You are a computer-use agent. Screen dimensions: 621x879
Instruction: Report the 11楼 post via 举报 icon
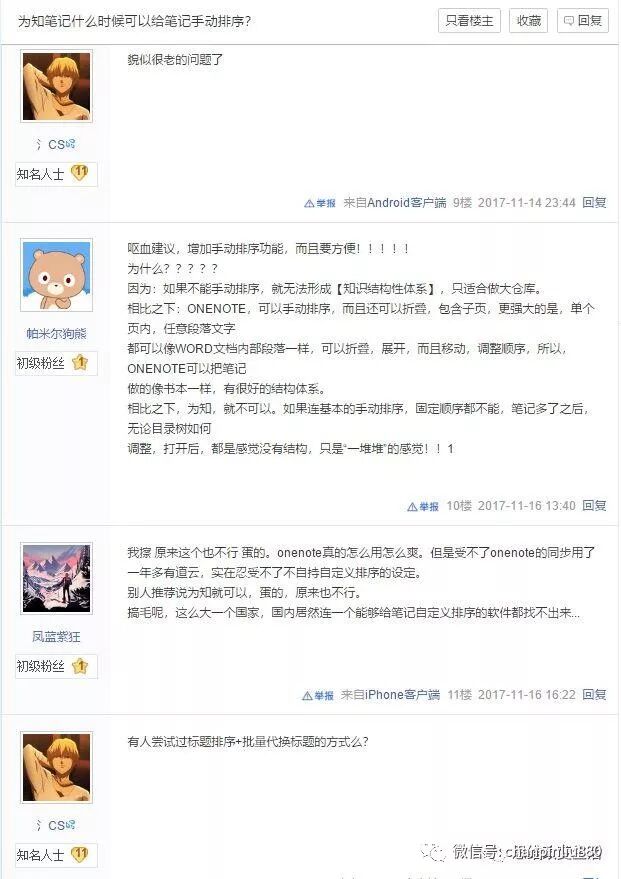(x=318, y=696)
